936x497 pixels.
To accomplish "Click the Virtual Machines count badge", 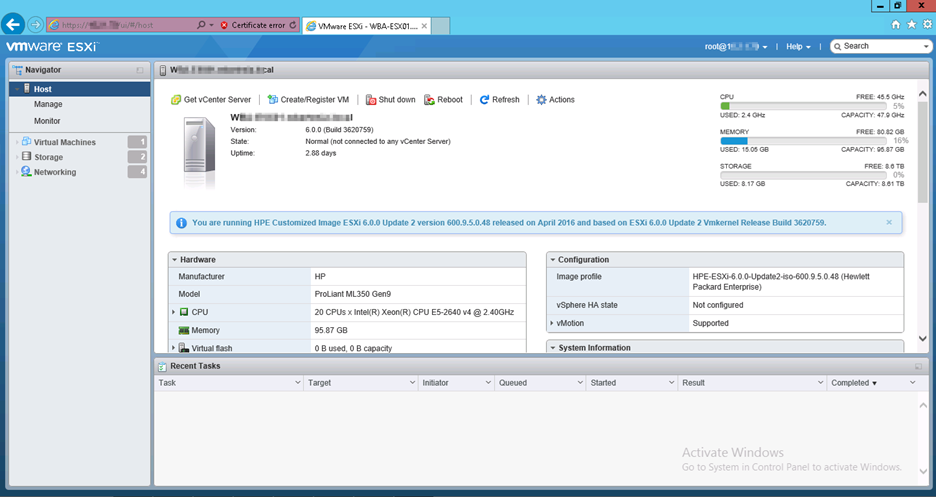I will 137,142.
